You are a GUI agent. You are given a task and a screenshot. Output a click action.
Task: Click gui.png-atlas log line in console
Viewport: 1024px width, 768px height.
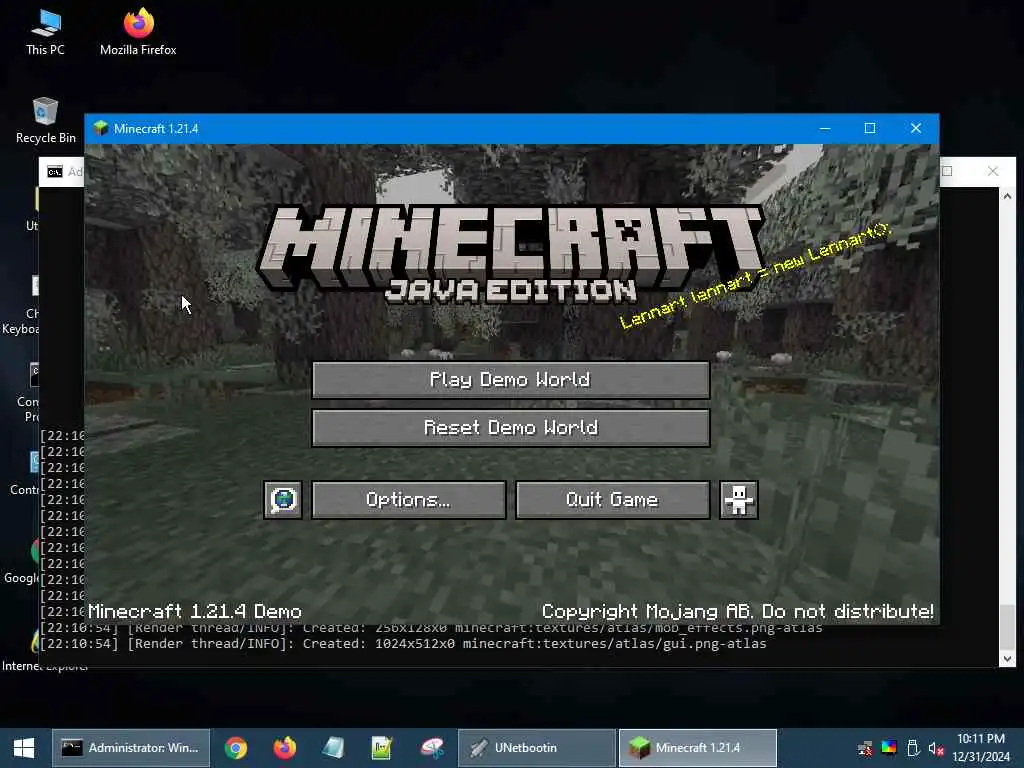(404, 644)
